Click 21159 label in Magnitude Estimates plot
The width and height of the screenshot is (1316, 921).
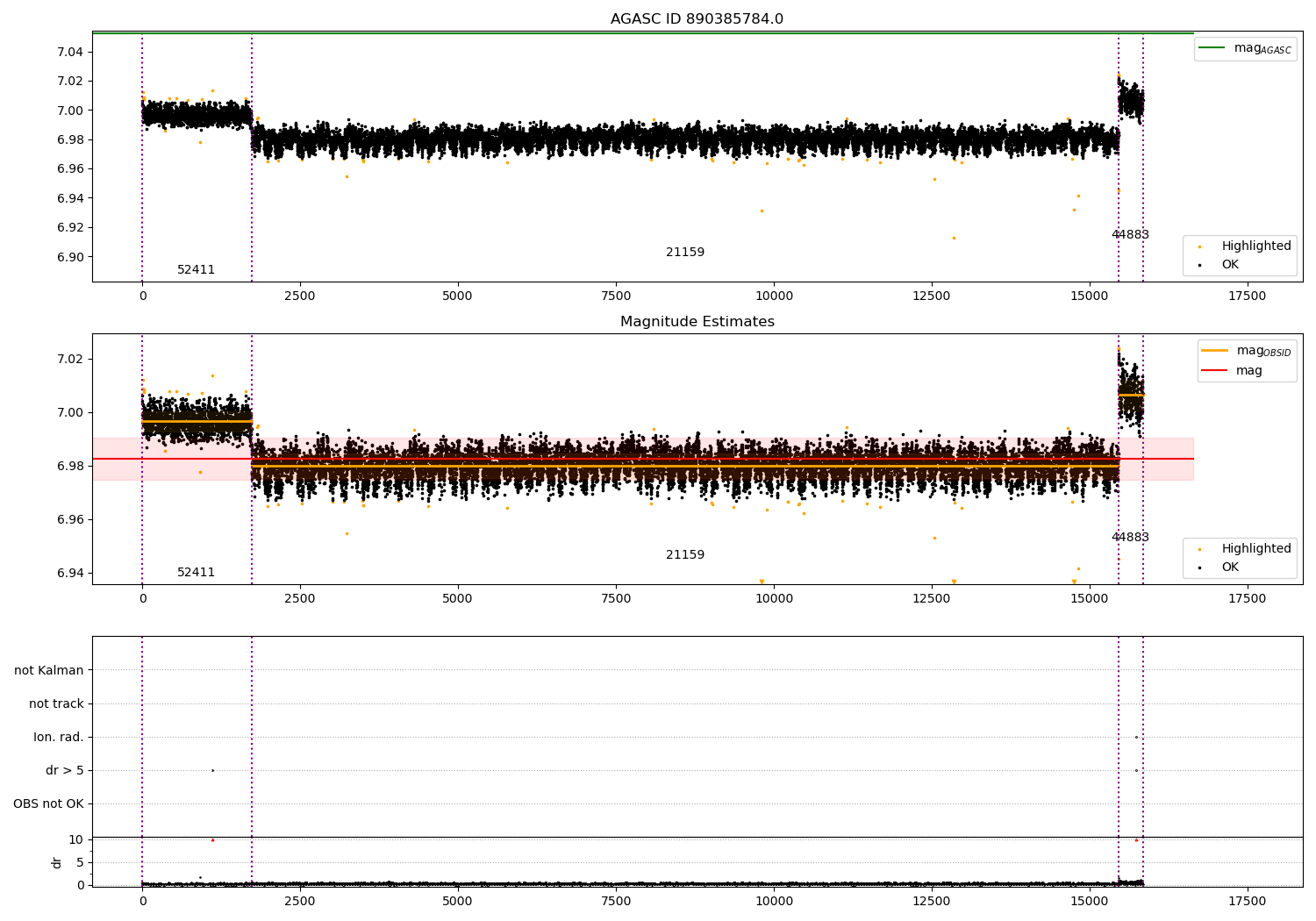[685, 555]
